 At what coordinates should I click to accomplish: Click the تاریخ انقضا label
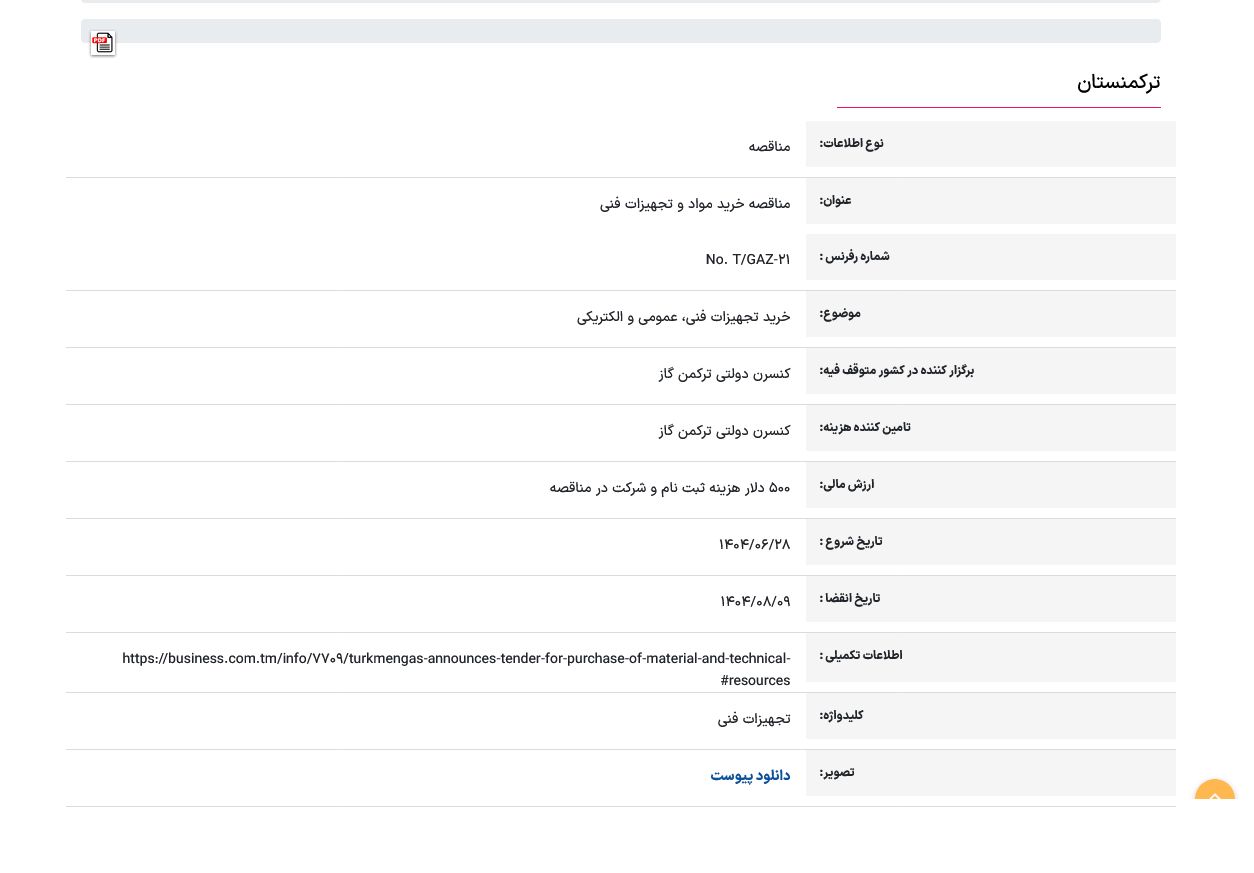tap(850, 598)
